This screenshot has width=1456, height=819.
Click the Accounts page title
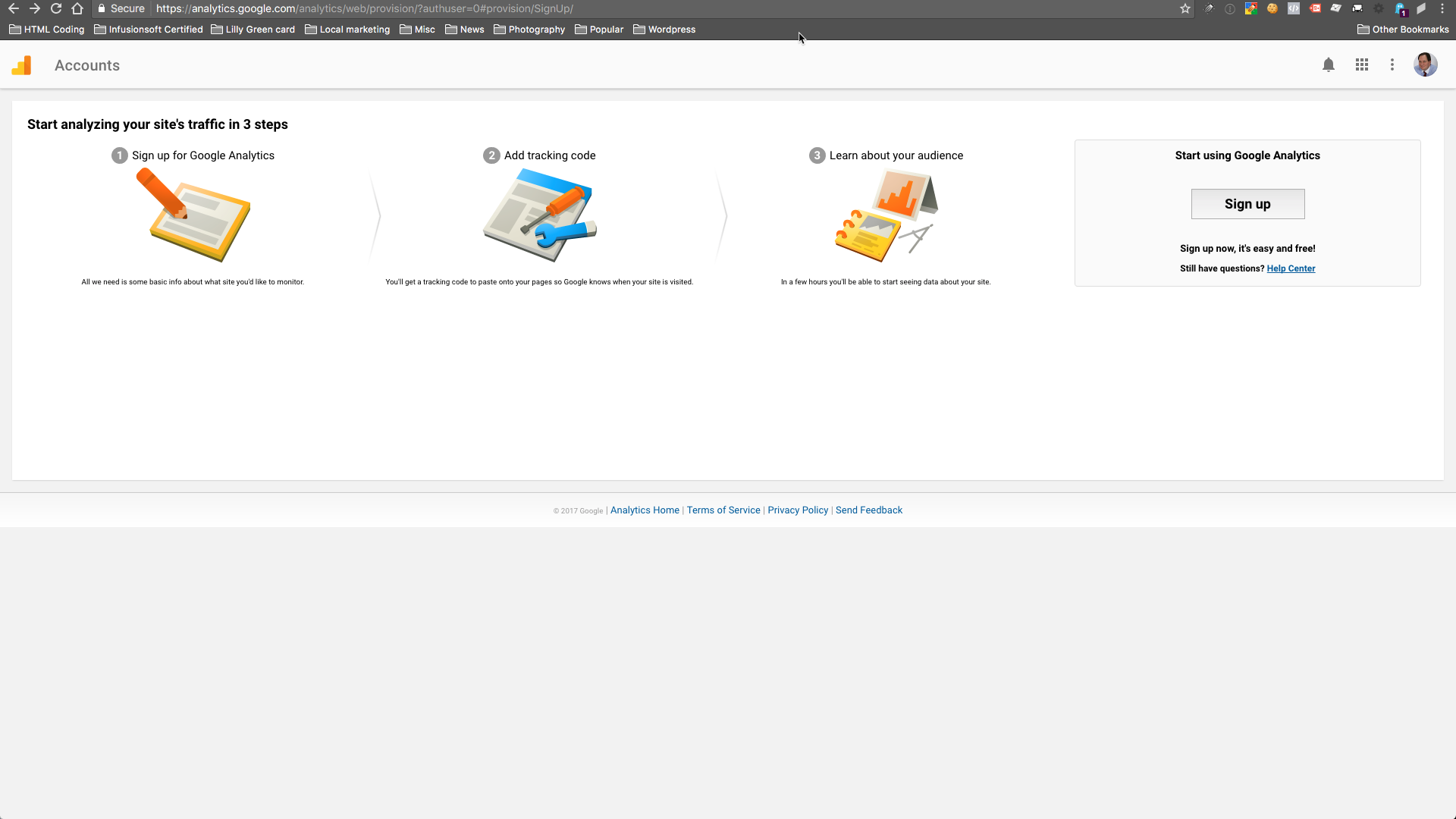tap(87, 65)
